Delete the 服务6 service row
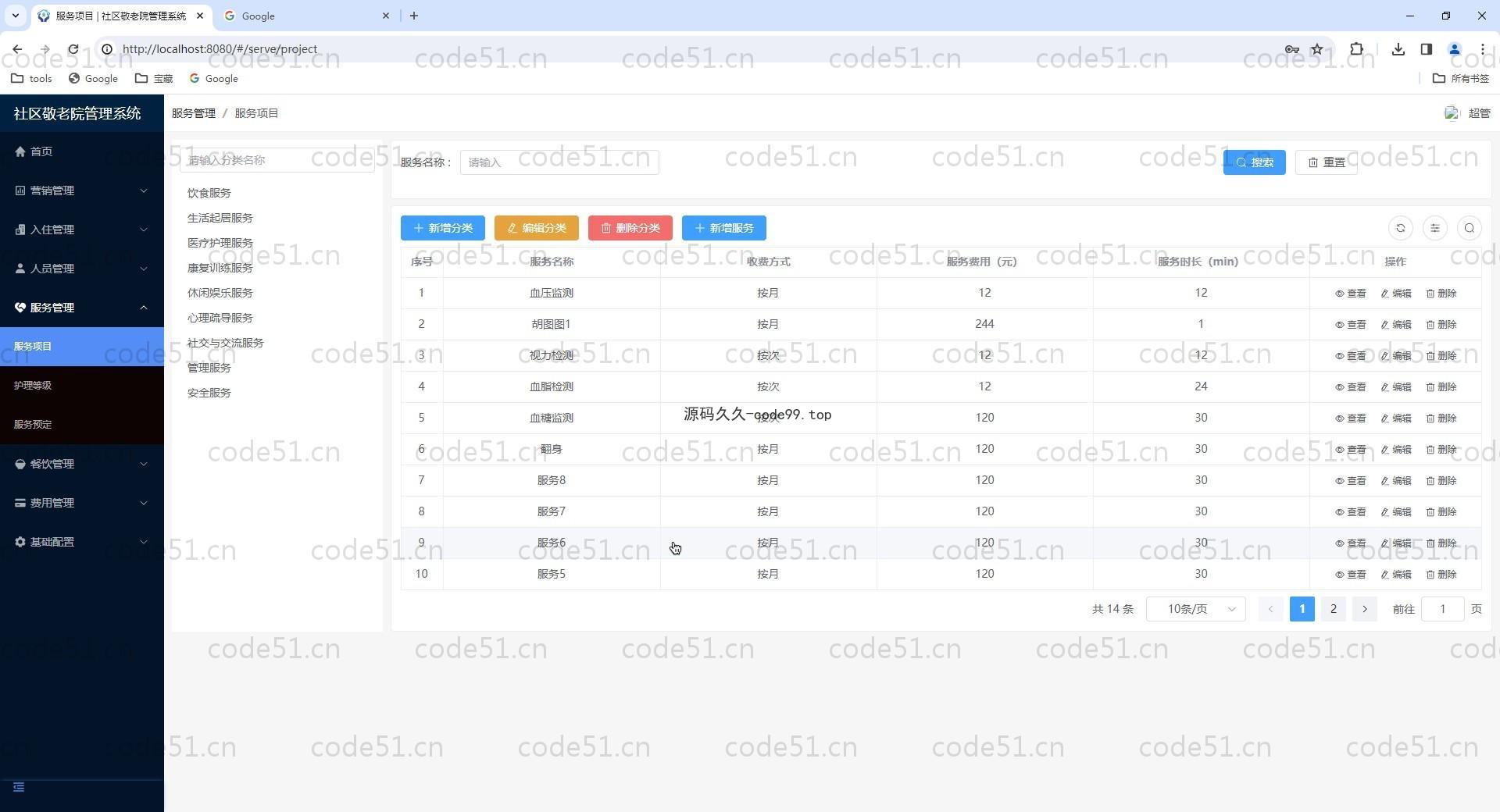Viewport: 1500px width, 812px height. pyautogui.click(x=1441, y=543)
